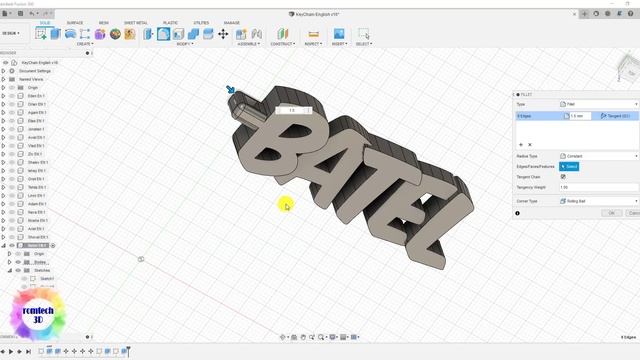Screen dimensions: 640x360
Task: Expand the Bodies folder node
Action: pyautogui.click(x=9, y=262)
